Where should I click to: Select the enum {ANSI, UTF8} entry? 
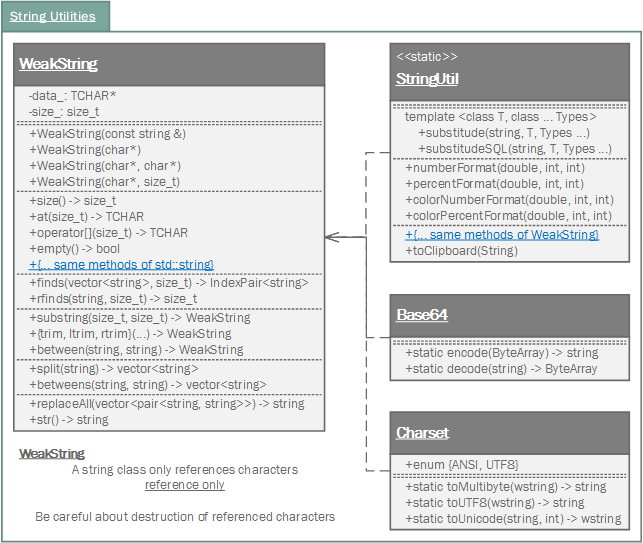461,464
